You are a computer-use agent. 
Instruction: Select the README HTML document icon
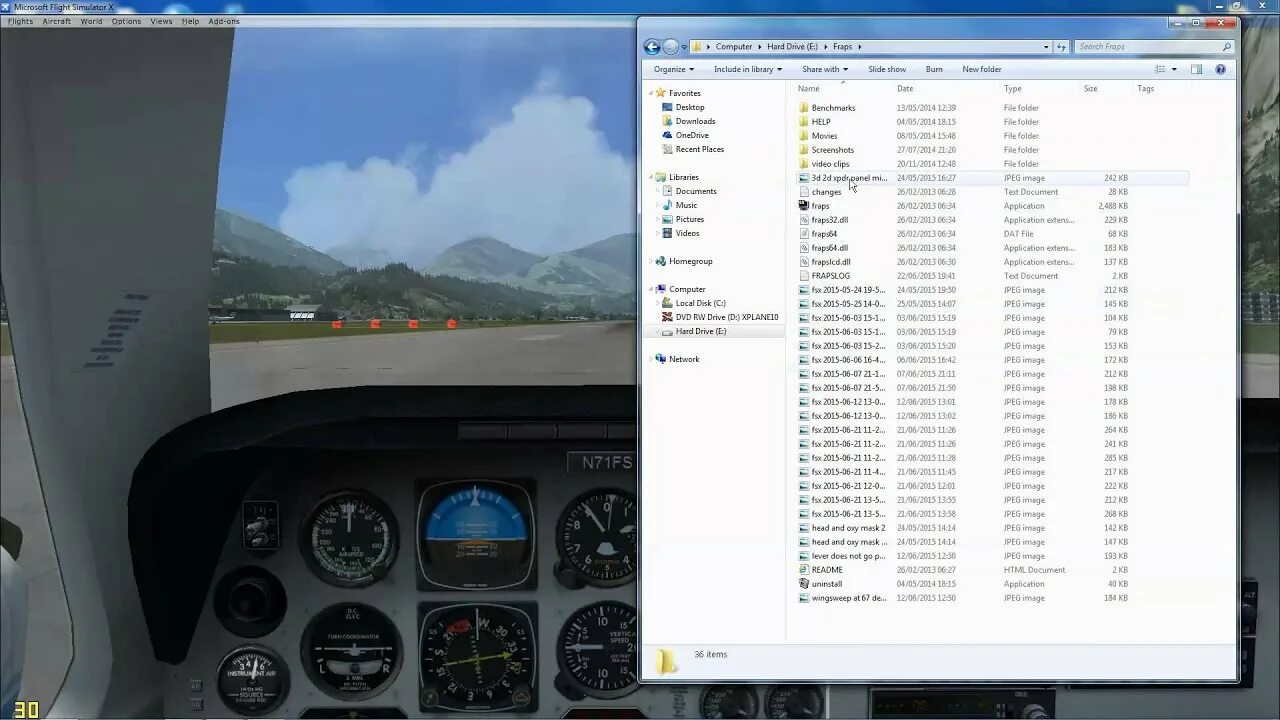coord(804,569)
